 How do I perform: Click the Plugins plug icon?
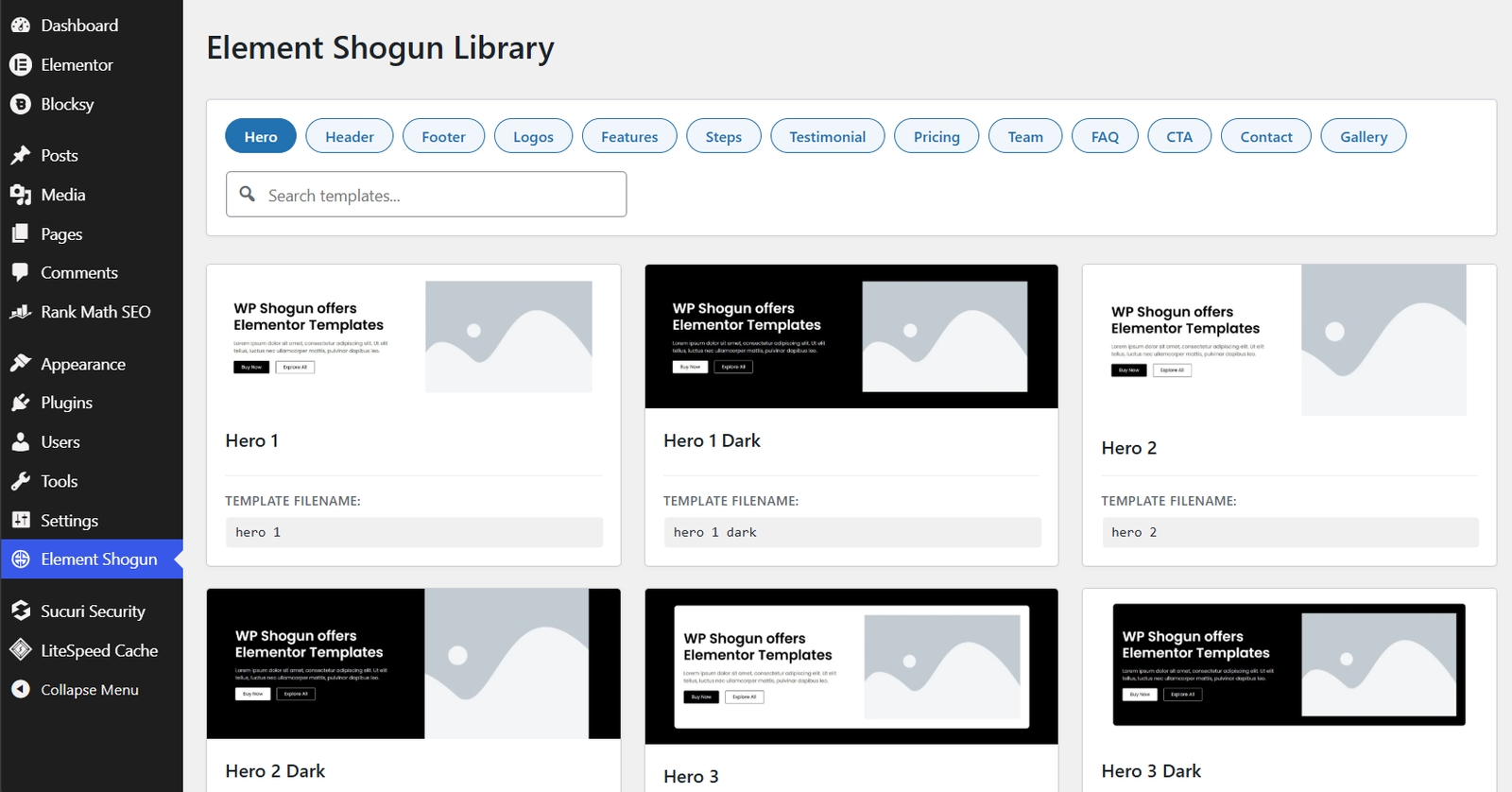click(21, 403)
